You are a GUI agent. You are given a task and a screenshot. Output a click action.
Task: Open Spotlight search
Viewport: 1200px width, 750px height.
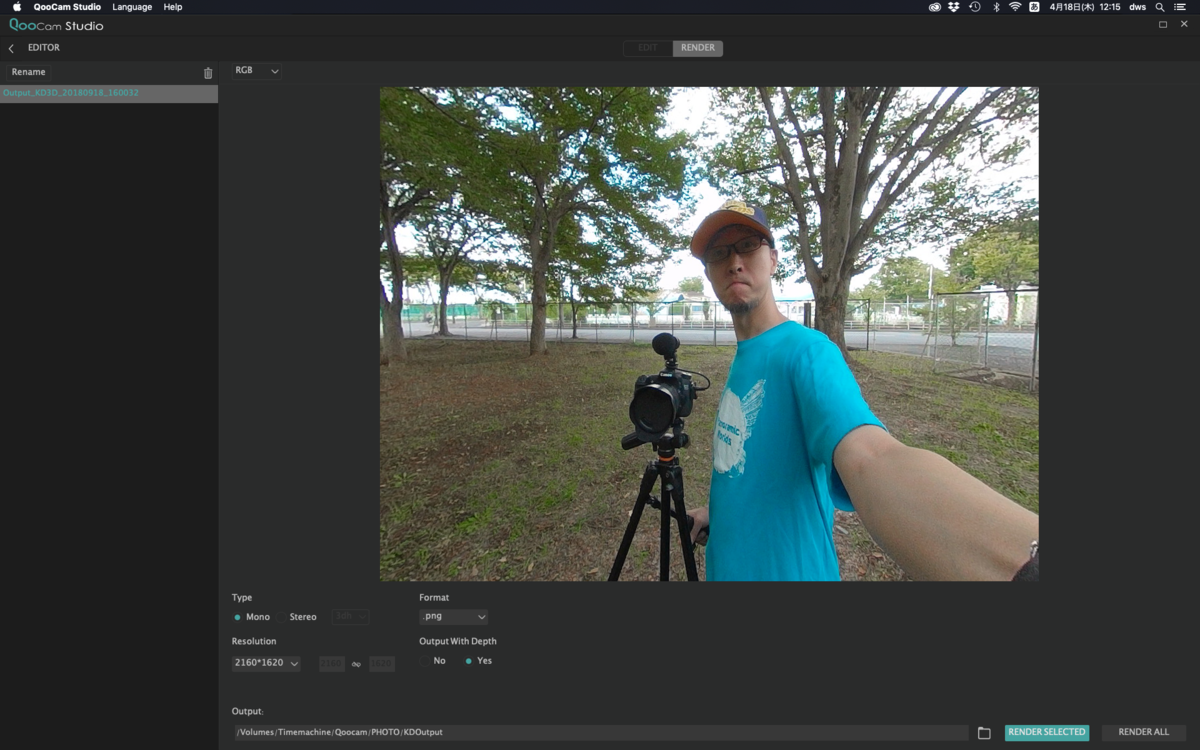click(x=1160, y=7)
